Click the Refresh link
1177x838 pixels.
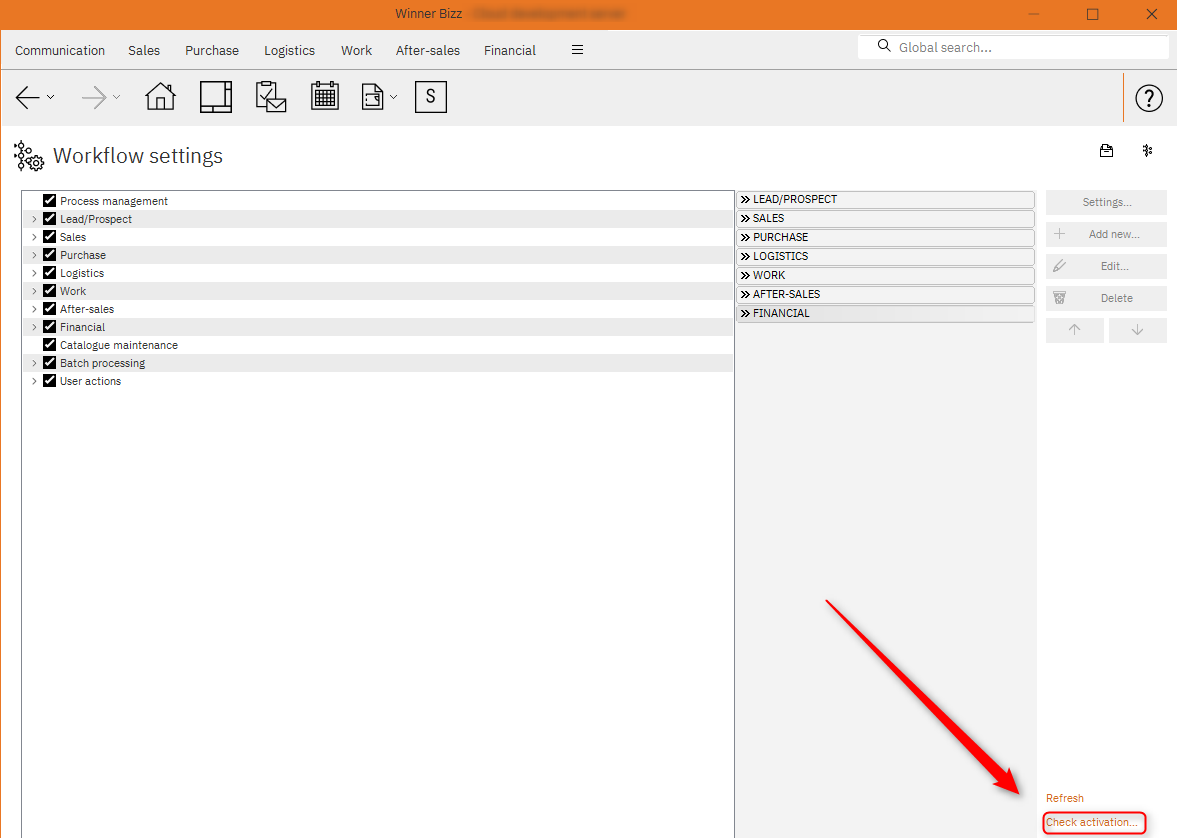click(x=1064, y=797)
